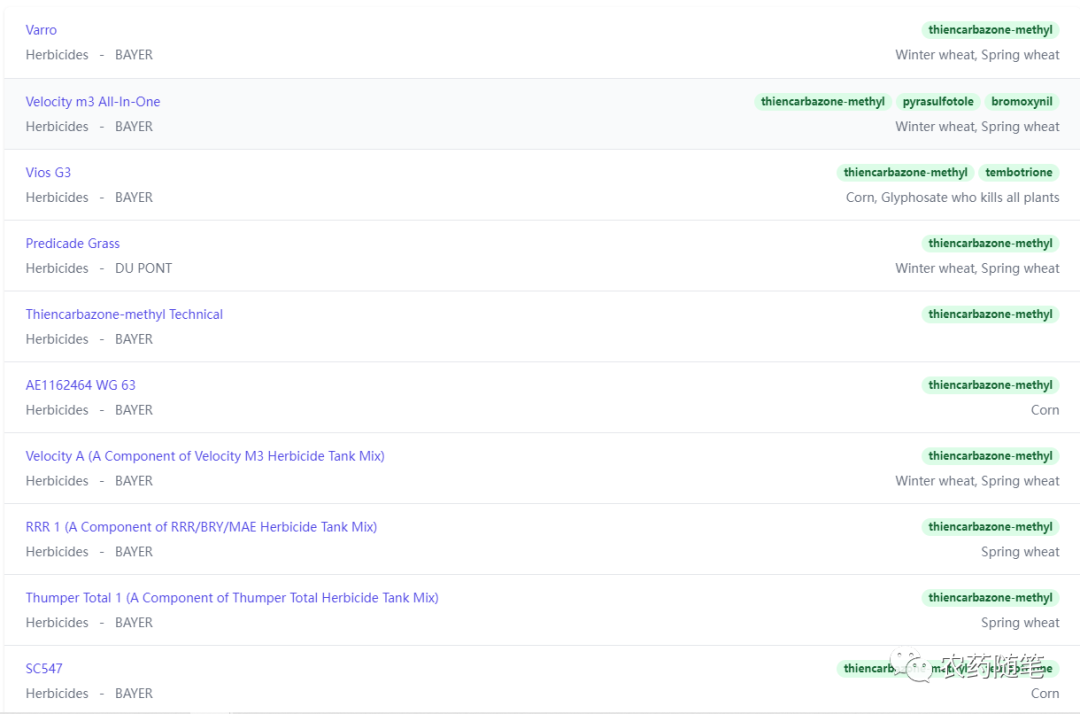The width and height of the screenshot is (1080, 714).
Task: Select 'Corn, Glyphosate who kills all plants' text
Action: (953, 198)
